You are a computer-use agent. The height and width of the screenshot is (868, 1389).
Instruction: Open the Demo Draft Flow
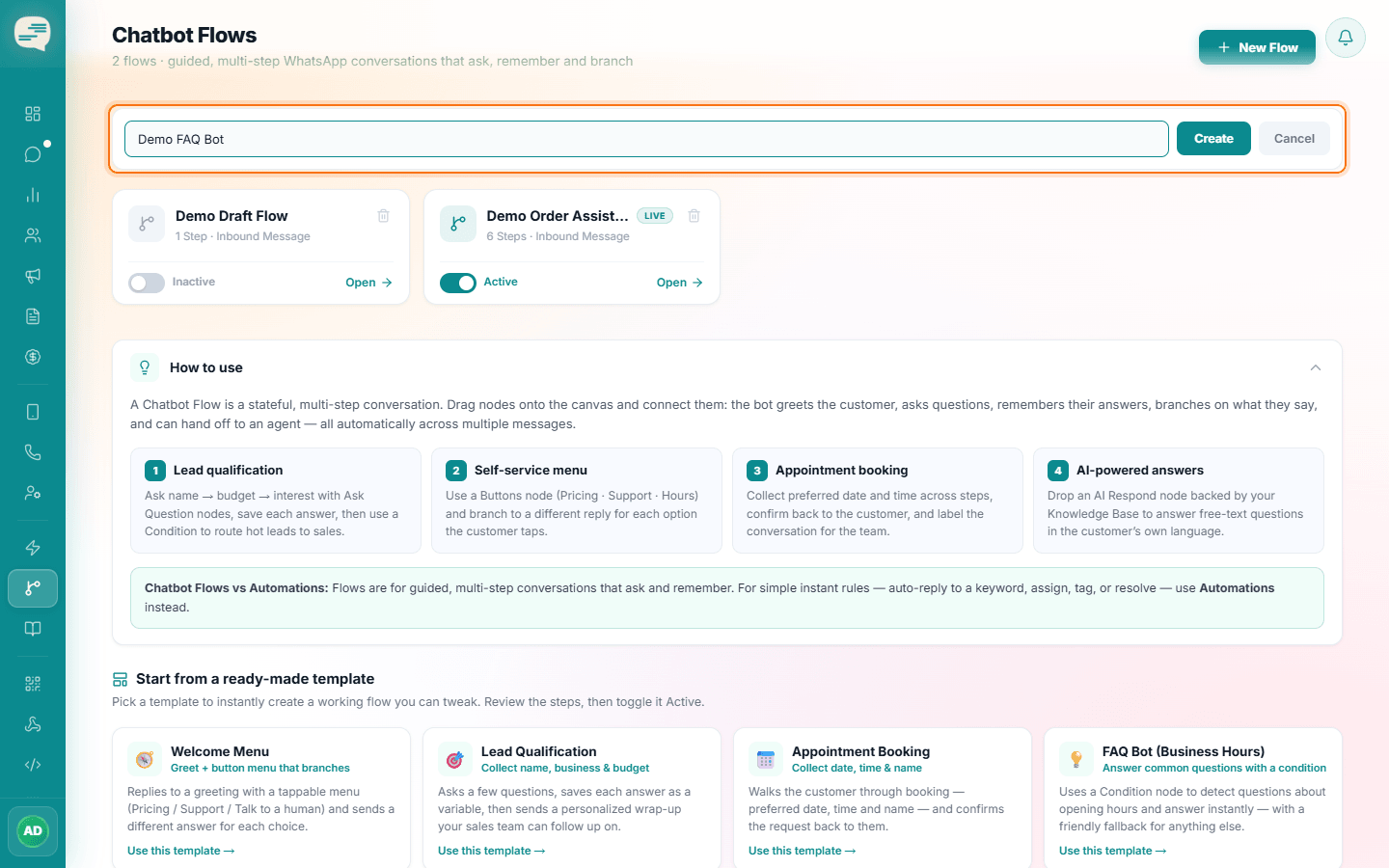368,283
